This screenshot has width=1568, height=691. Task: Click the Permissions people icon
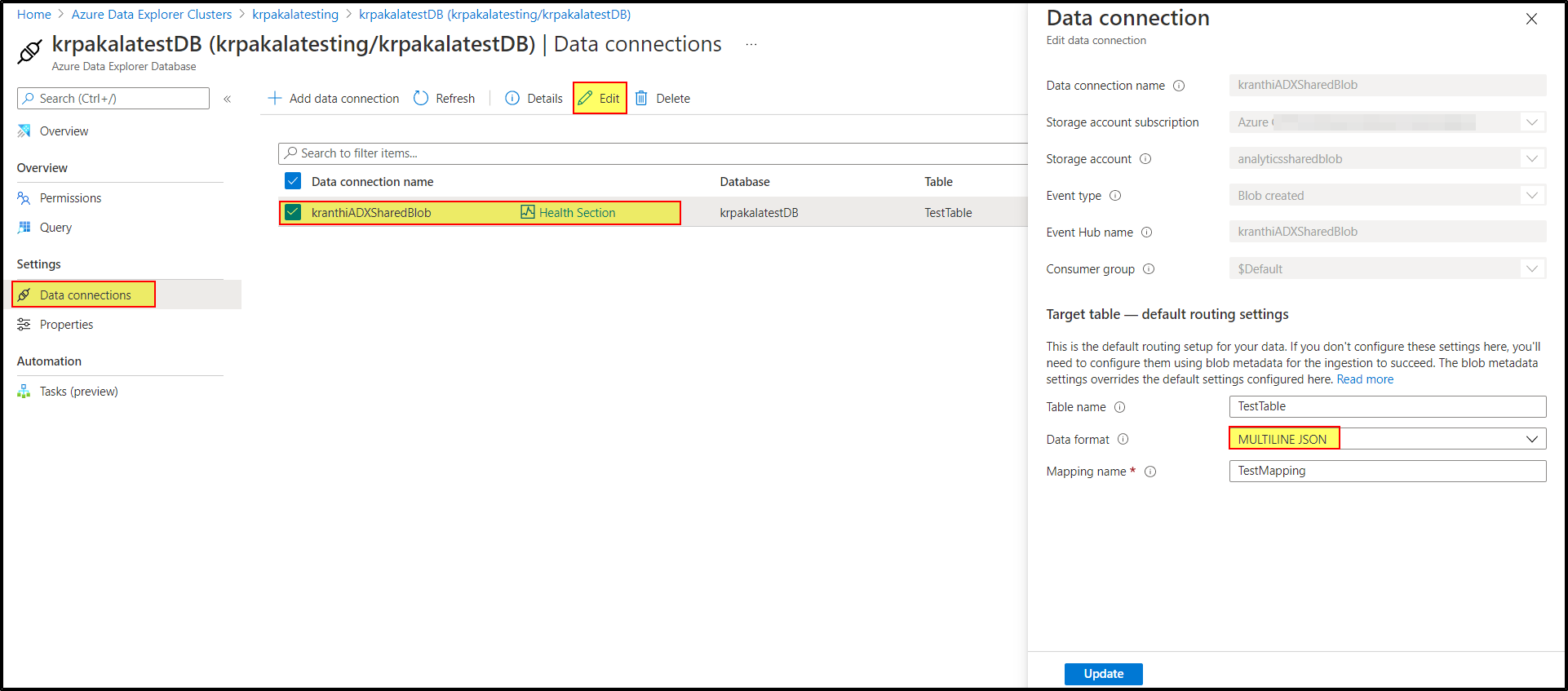pos(24,198)
